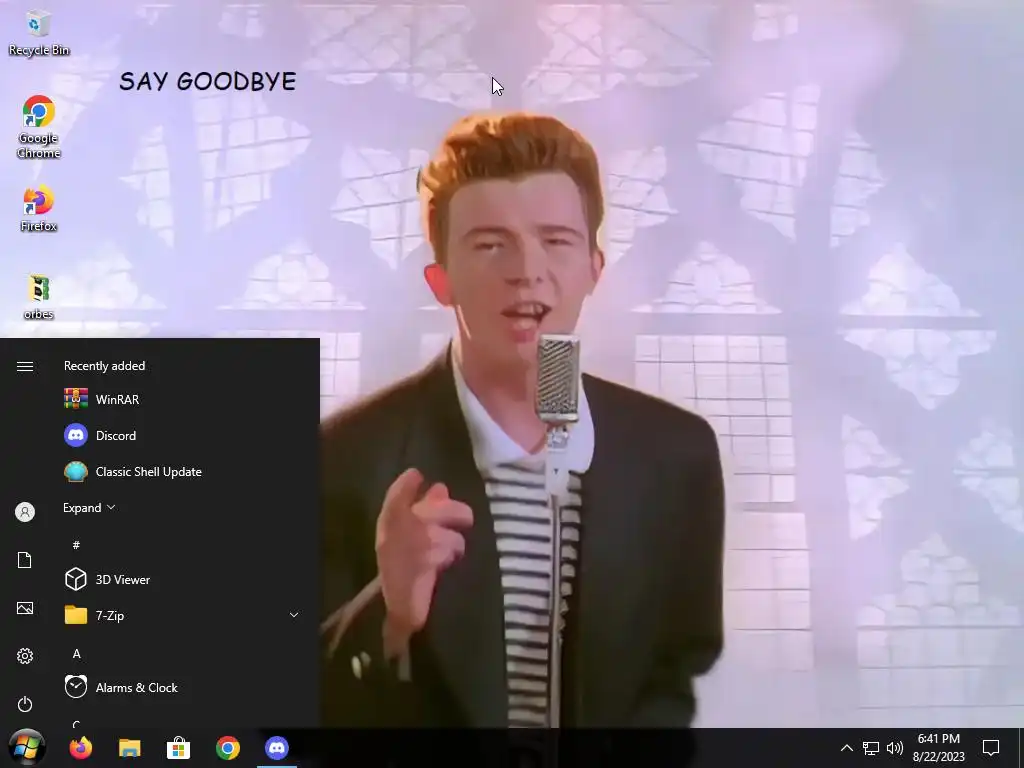
Task: Open the Firefox desktop shortcut
Action: point(39,208)
